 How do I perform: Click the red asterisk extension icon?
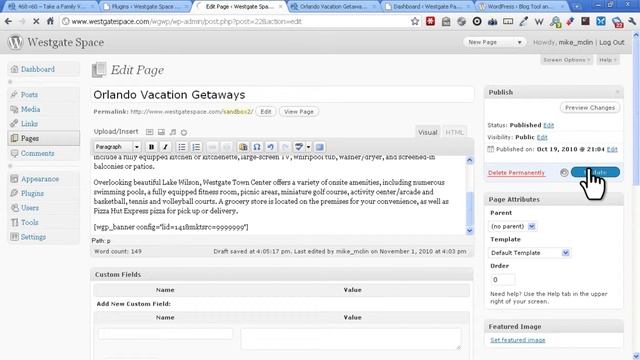[x=430, y=21]
